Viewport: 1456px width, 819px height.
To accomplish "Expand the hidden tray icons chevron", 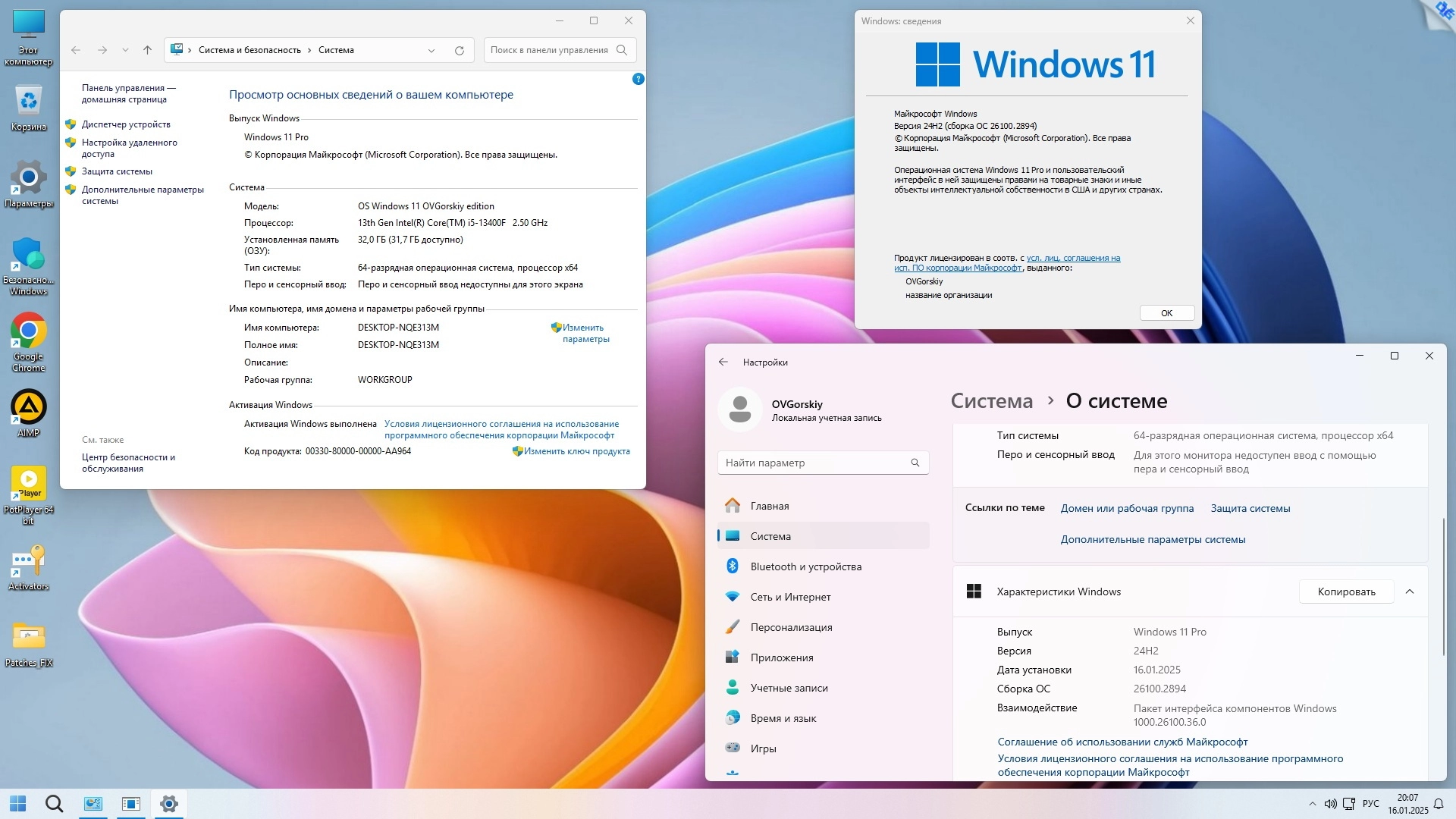I will [x=1312, y=804].
